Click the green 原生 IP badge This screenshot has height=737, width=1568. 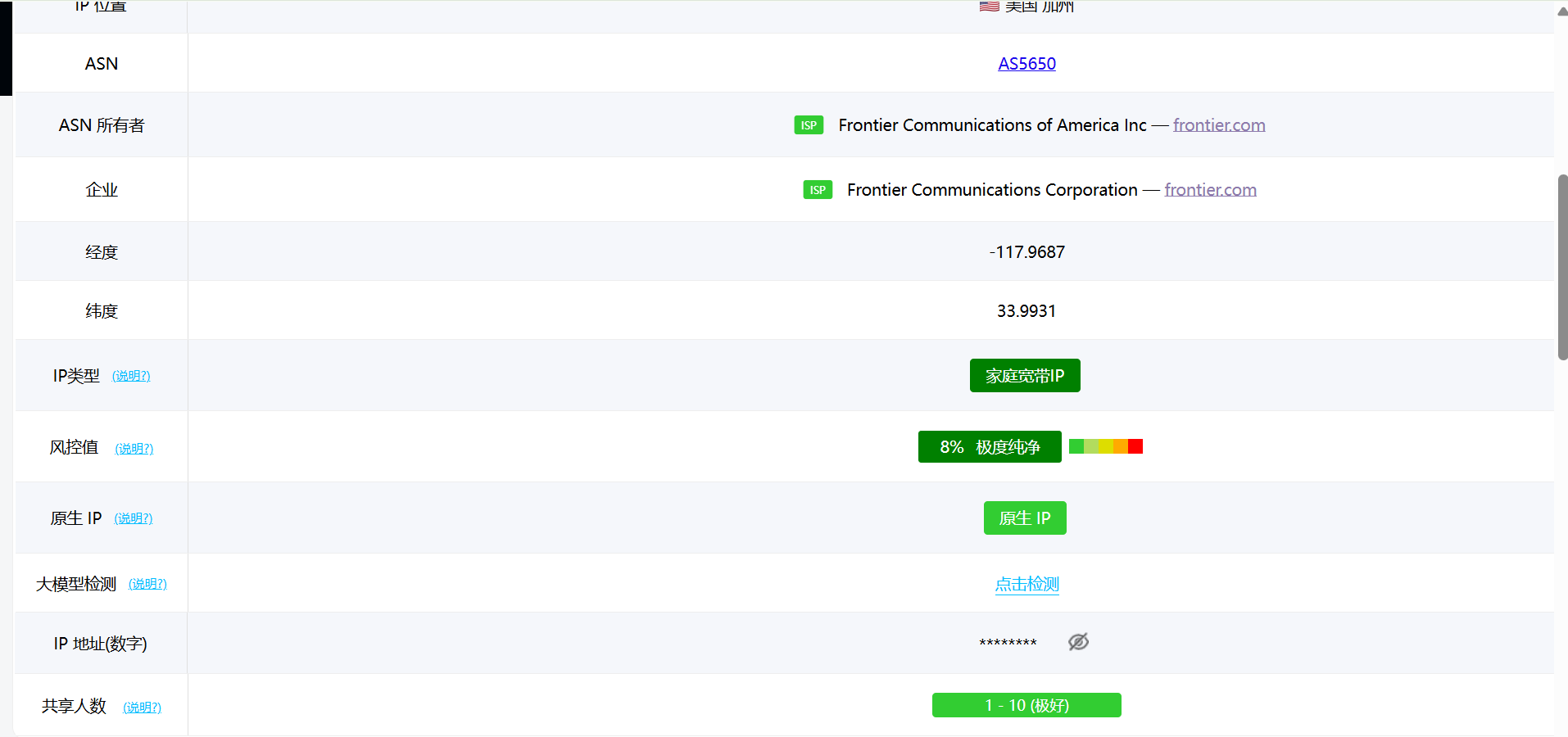[x=1024, y=518]
